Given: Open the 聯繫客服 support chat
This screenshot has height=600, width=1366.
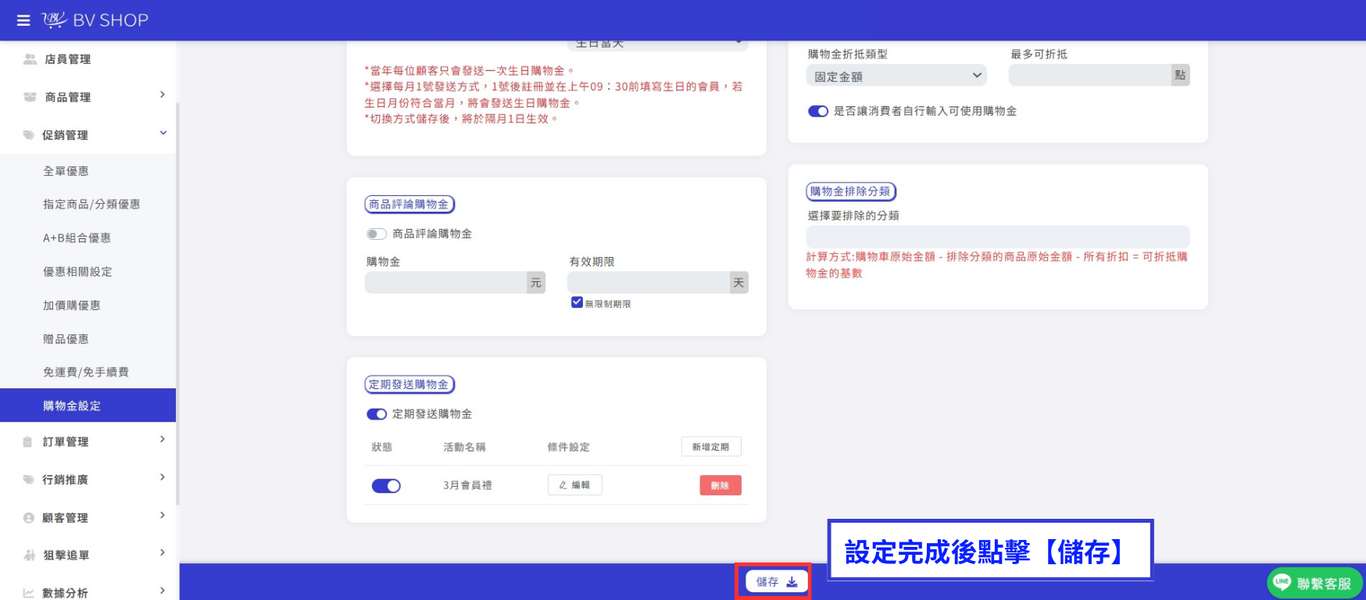Looking at the screenshot, I should pyautogui.click(x=1314, y=583).
